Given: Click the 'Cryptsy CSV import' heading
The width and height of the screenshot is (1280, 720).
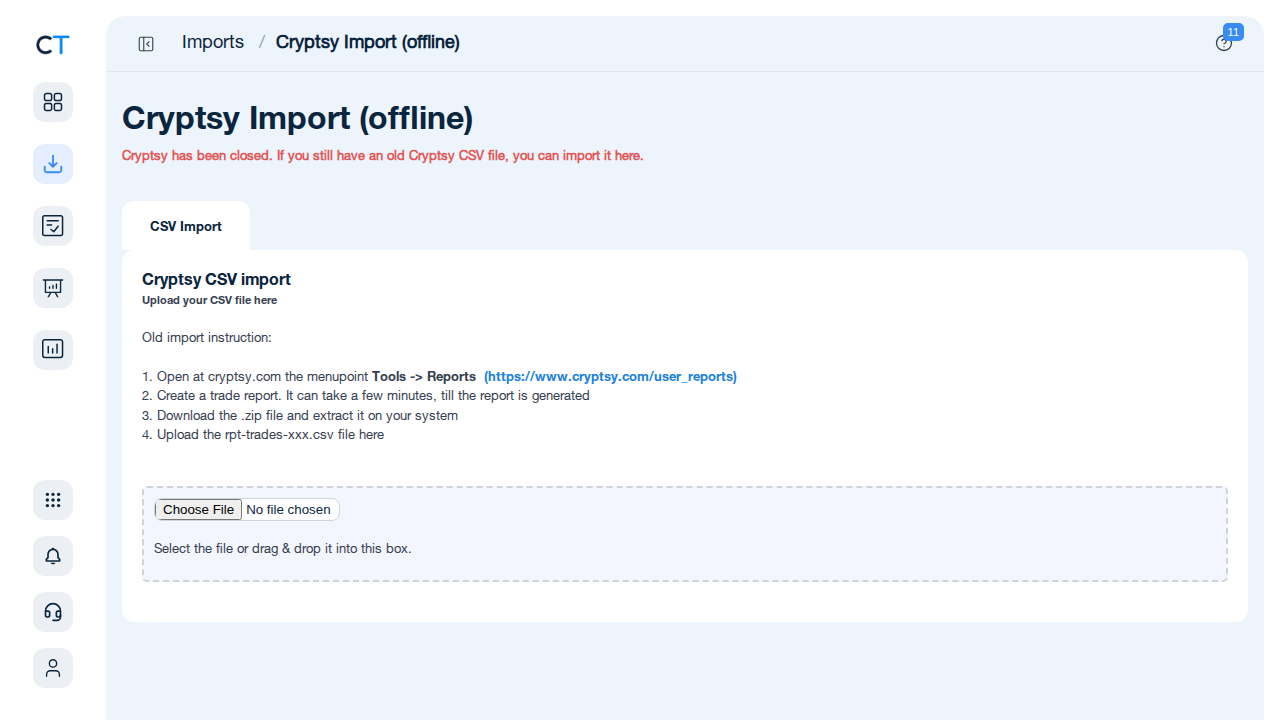Looking at the screenshot, I should pyautogui.click(x=216, y=280).
